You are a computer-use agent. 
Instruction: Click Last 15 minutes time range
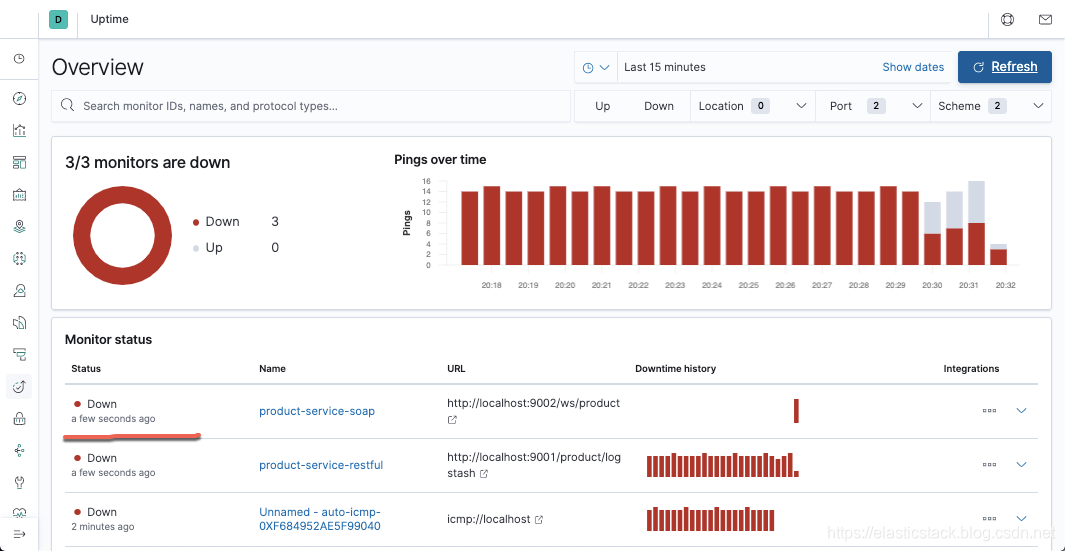point(665,67)
